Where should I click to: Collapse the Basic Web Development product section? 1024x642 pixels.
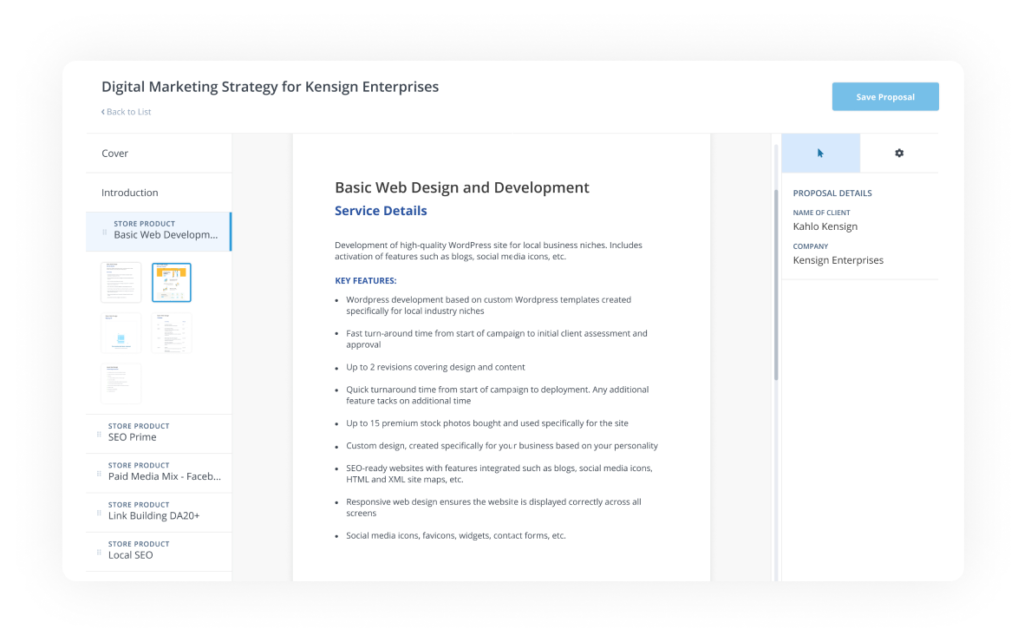165,231
